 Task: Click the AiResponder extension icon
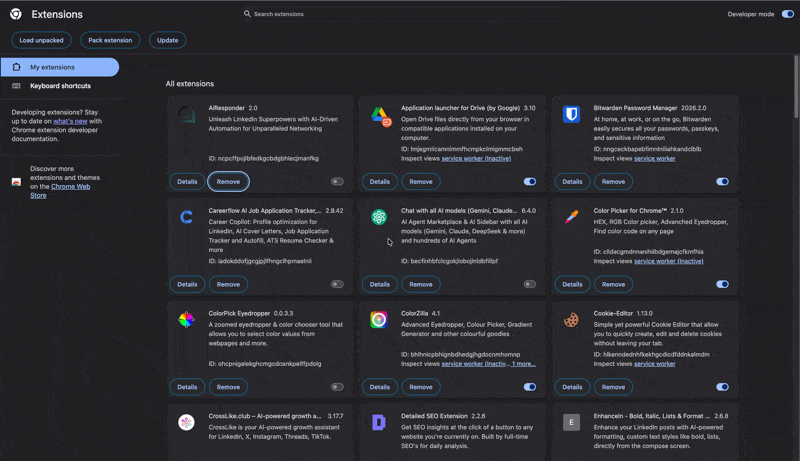(x=187, y=115)
